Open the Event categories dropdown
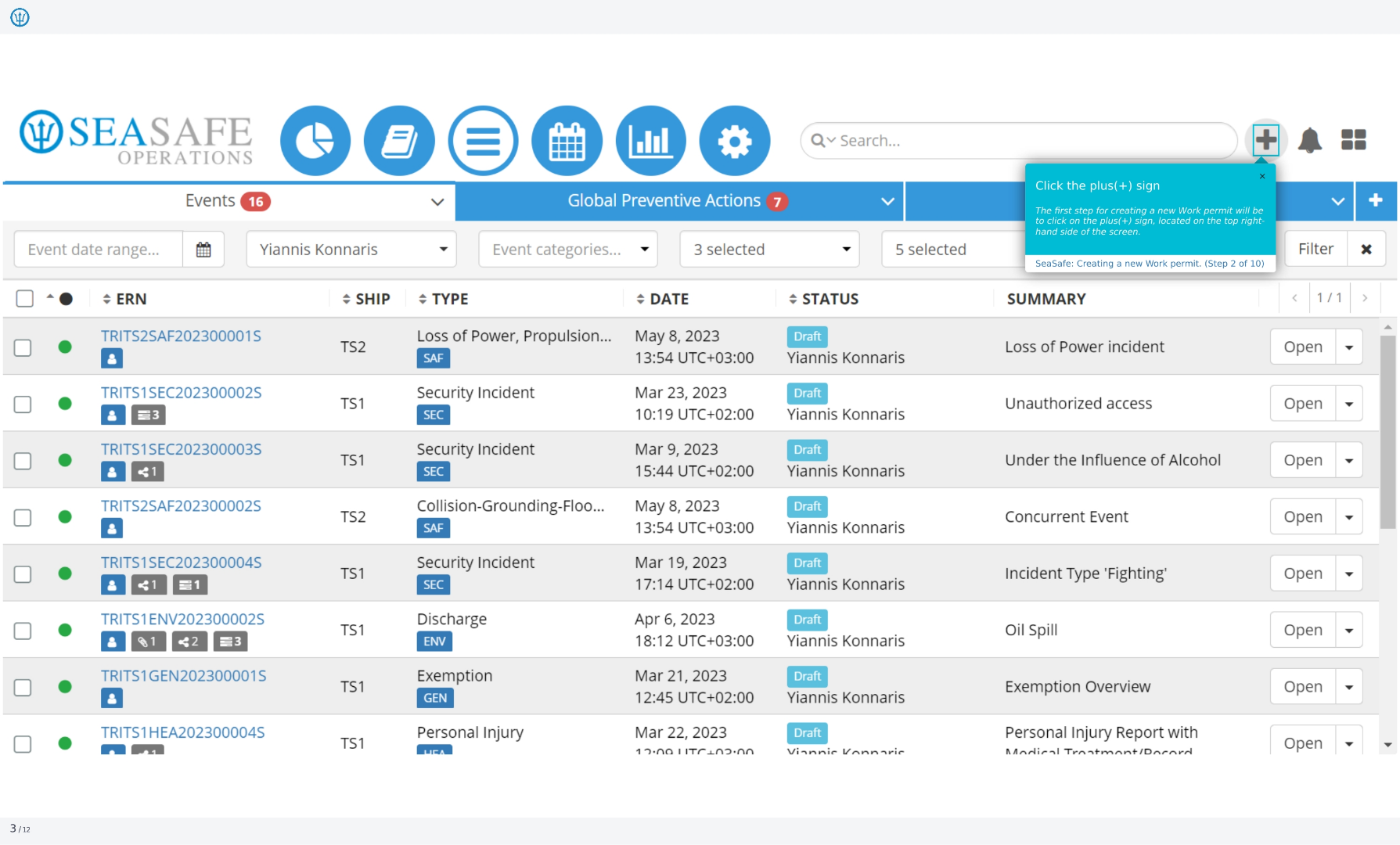Viewport: 1400px width, 845px height. tap(568, 250)
